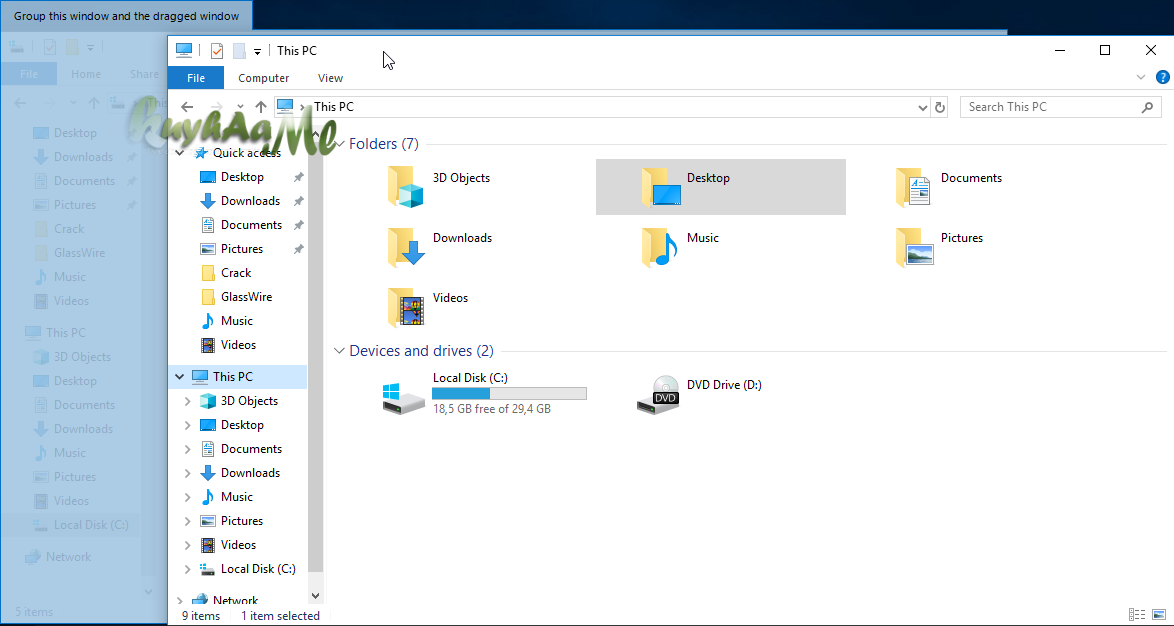Viewport: 1174px width, 626px height.
Task: Open Share tab in background window
Action: (144, 74)
